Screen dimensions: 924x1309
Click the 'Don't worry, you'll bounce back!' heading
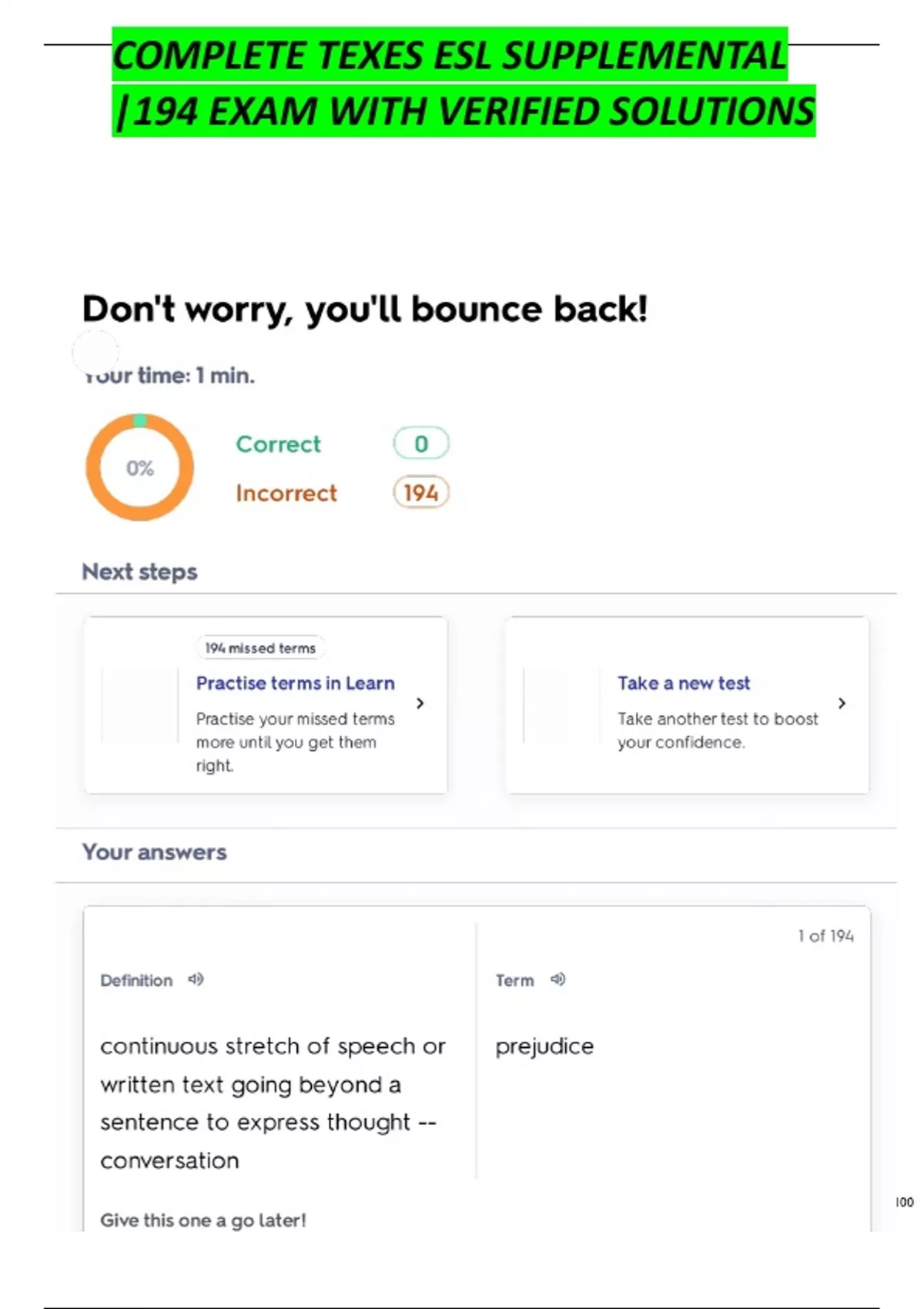[x=365, y=310]
